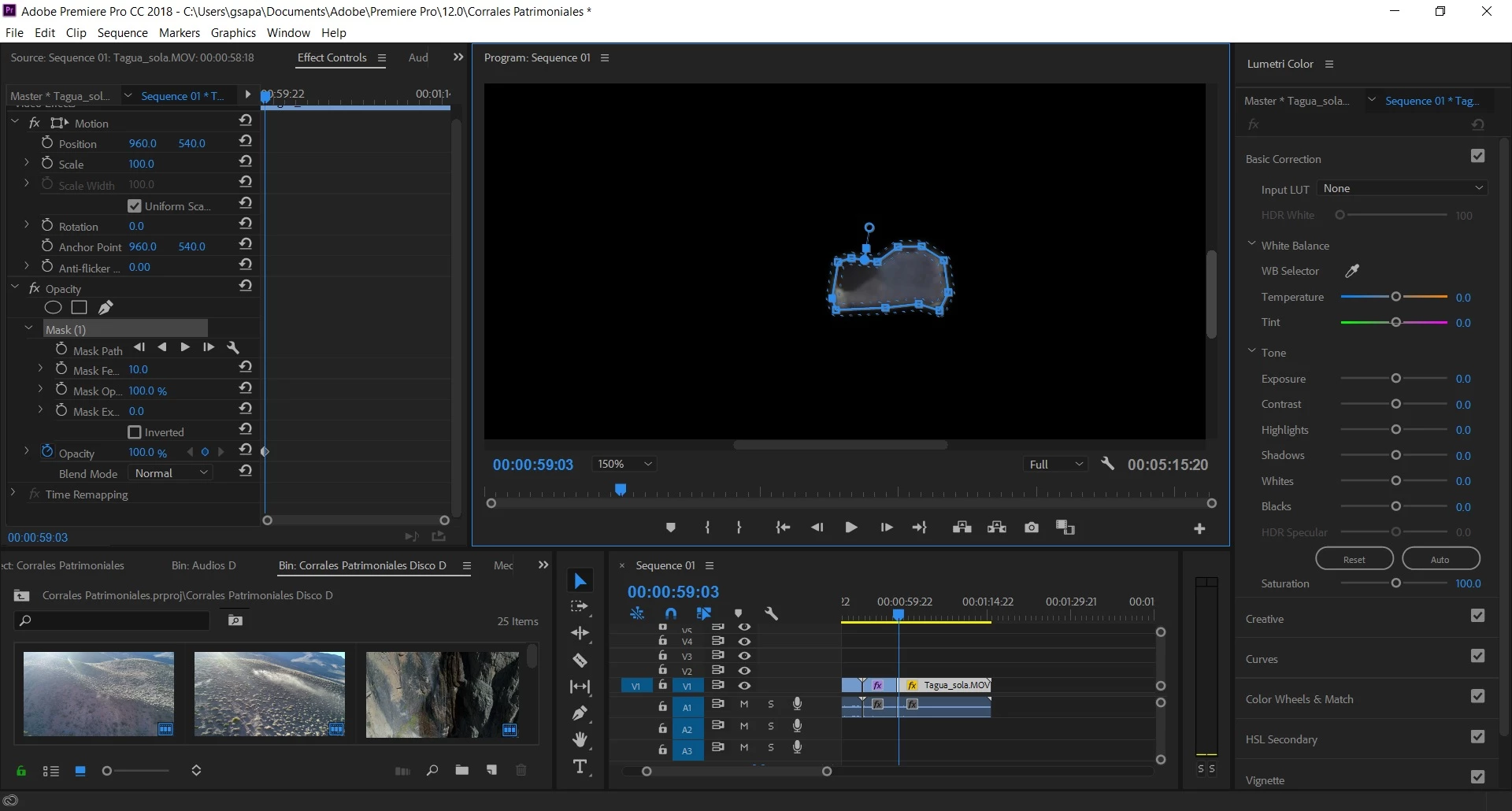Open the Blend Mode dropdown
Image resolution: width=1512 pixels, height=811 pixels.
click(x=170, y=473)
